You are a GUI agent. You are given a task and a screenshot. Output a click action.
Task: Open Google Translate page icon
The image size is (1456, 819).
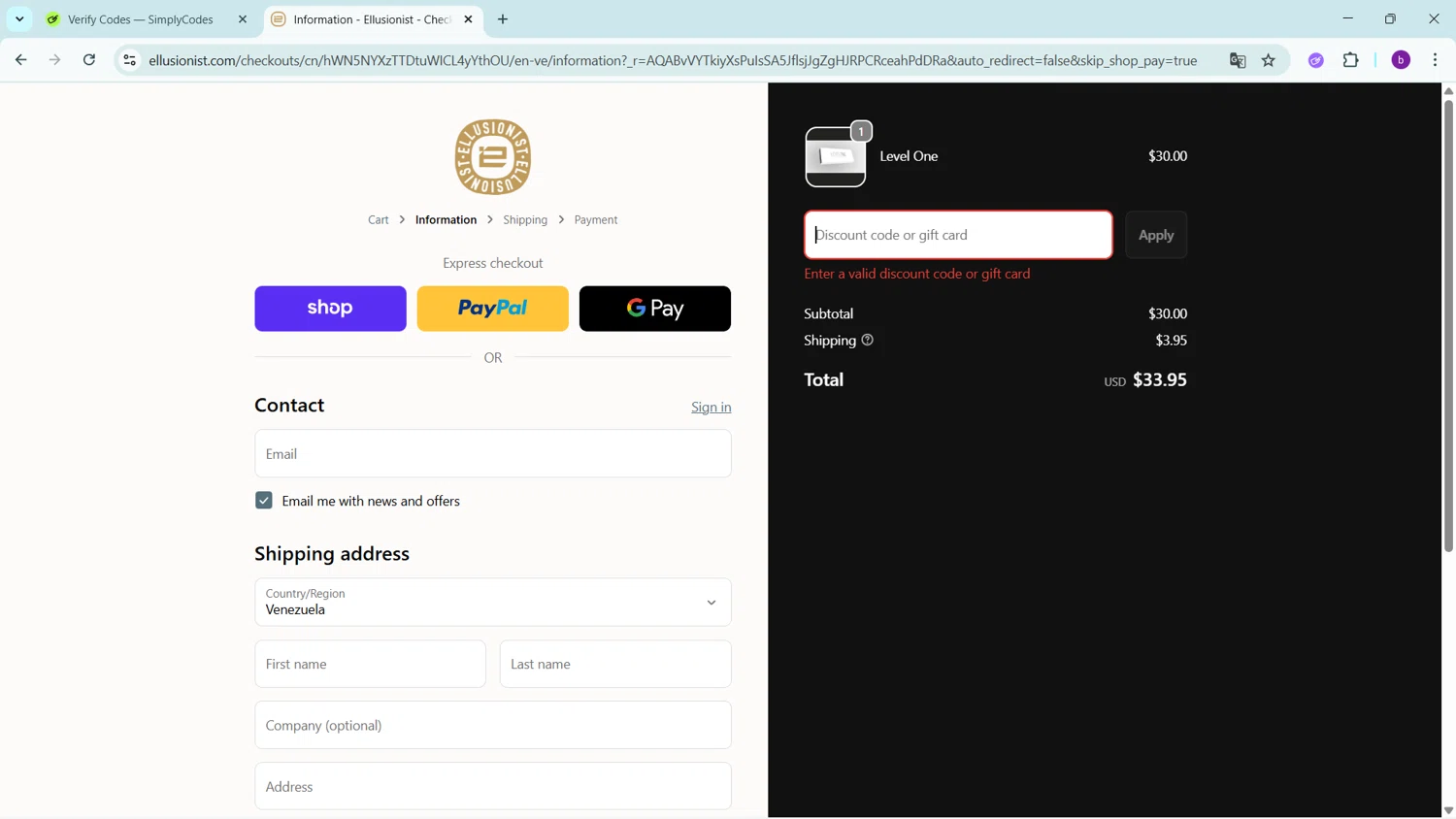click(x=1238, y=60)
